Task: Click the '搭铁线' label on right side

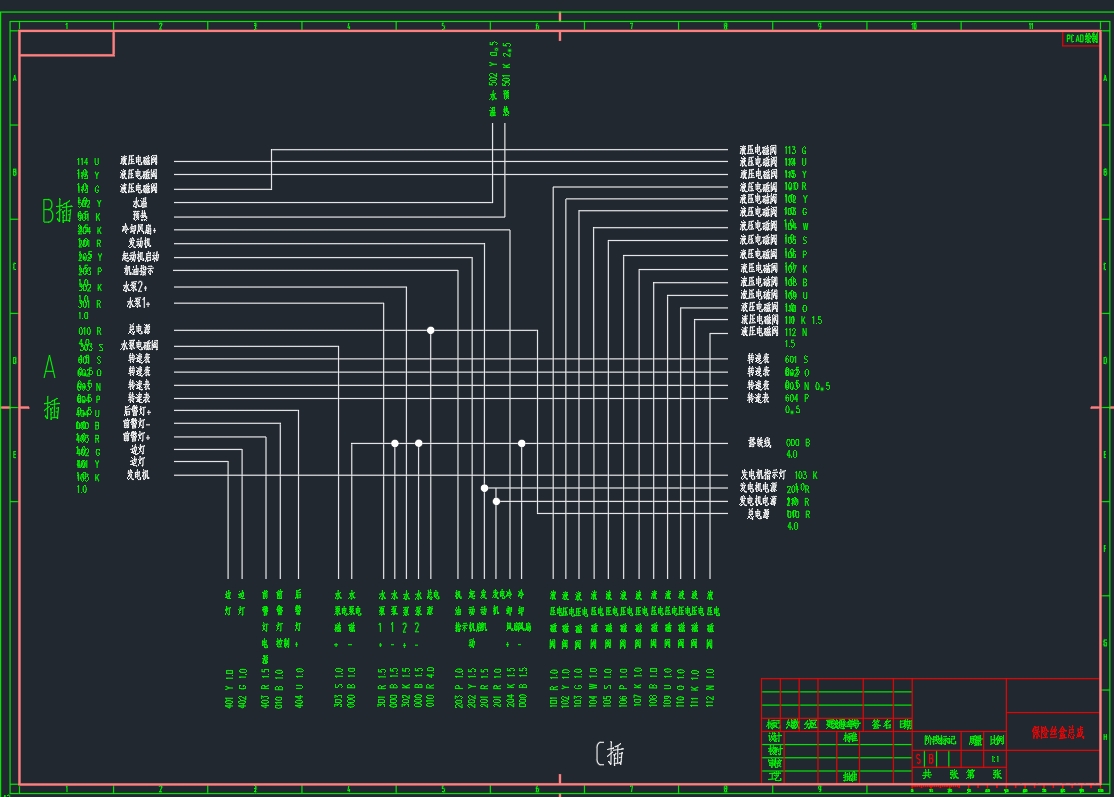Action: pyautogui.click(x=759, y=443)
